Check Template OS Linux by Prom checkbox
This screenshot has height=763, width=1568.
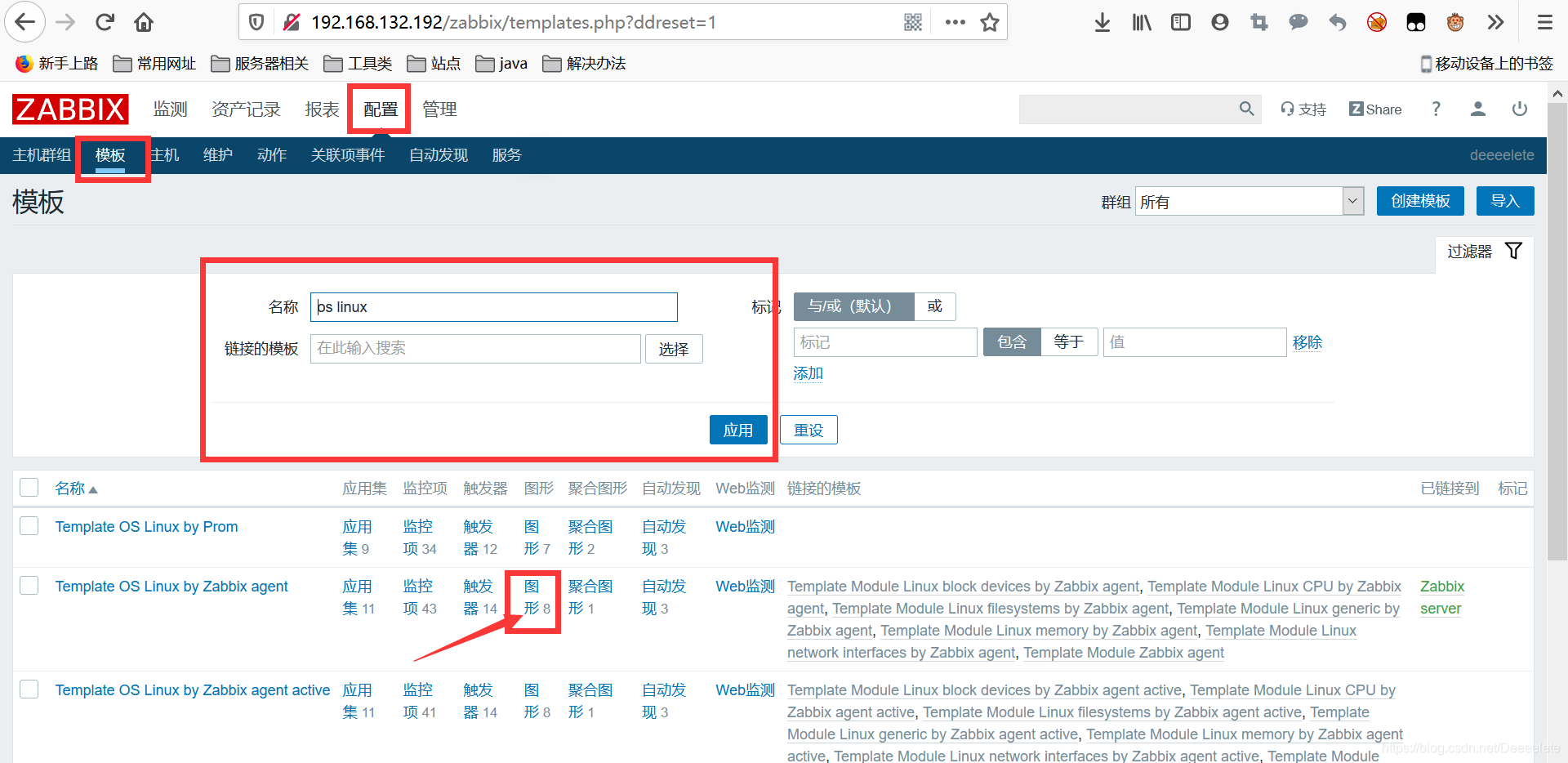[x=29, y=526]
